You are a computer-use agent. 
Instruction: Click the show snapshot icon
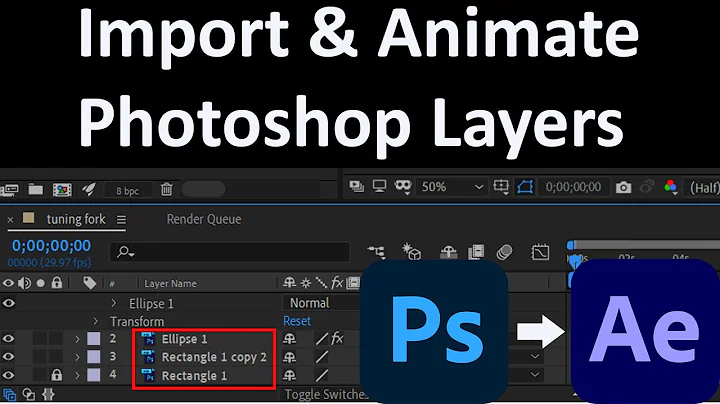pos(647,187)
